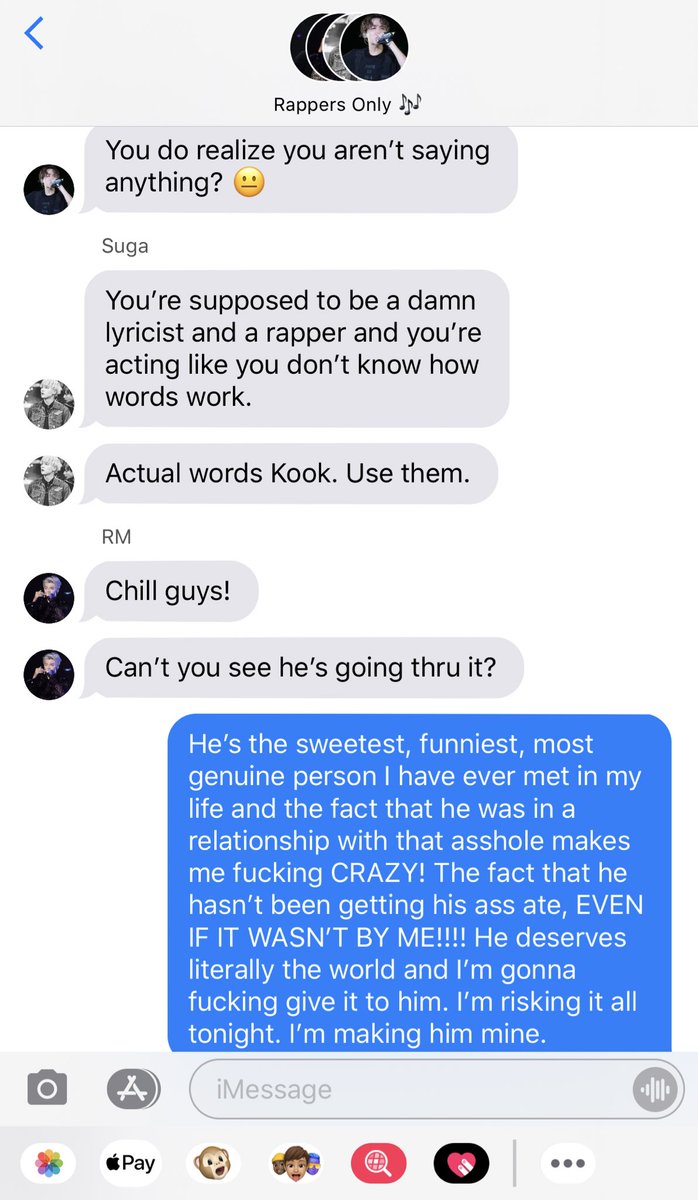Tap the group avatar cluster at top
This screenshot has height=1200, width=698.
tap(349, 47)
